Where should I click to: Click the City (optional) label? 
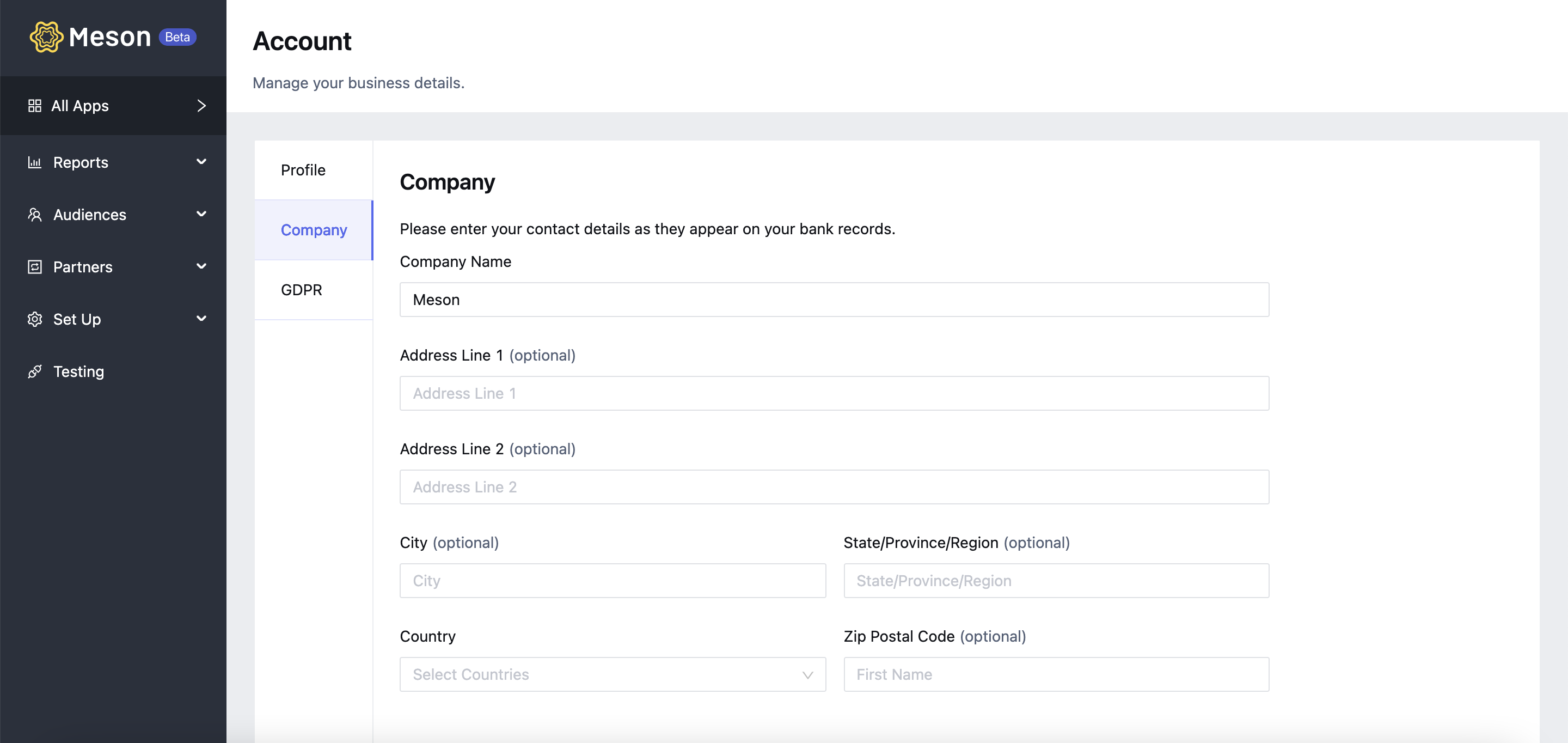449,543
